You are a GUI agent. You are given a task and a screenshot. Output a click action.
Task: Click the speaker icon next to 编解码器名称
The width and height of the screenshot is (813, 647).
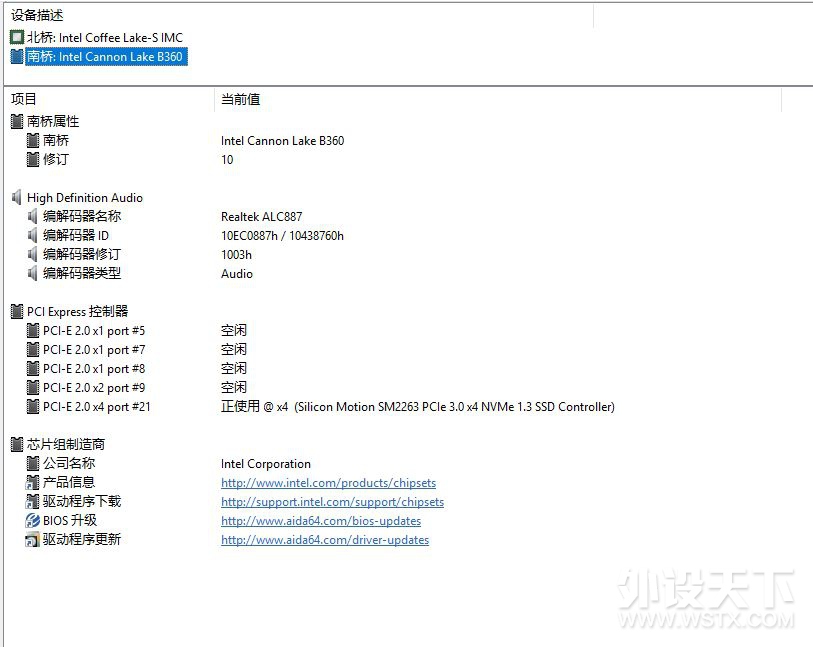(x=32, y=216)
